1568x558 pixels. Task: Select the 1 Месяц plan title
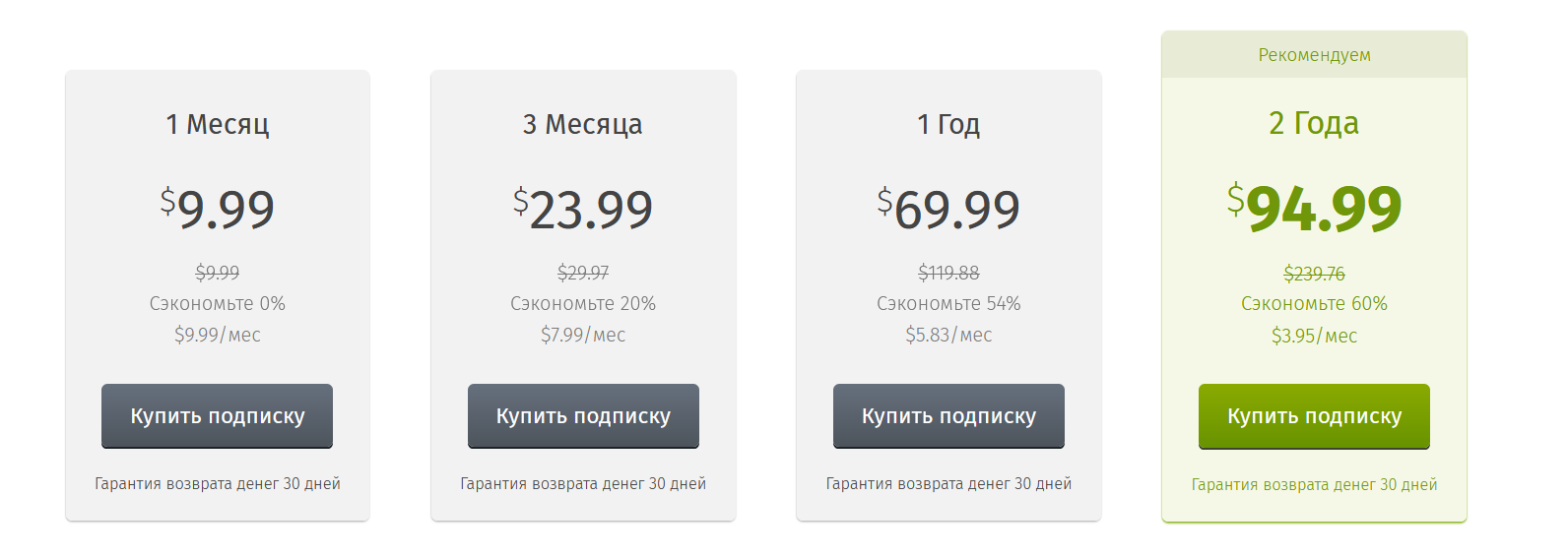(x=217, y=124)
